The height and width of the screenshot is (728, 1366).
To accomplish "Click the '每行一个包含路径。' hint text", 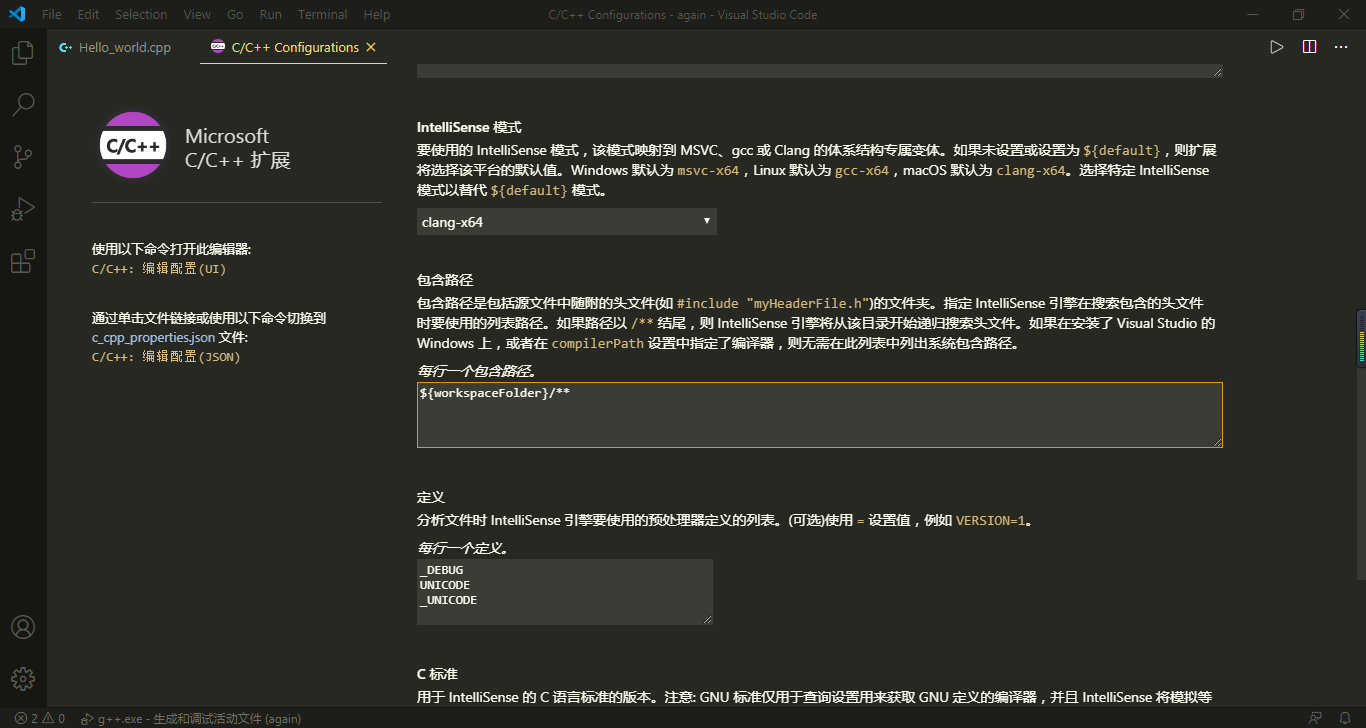I will point(476,371).
